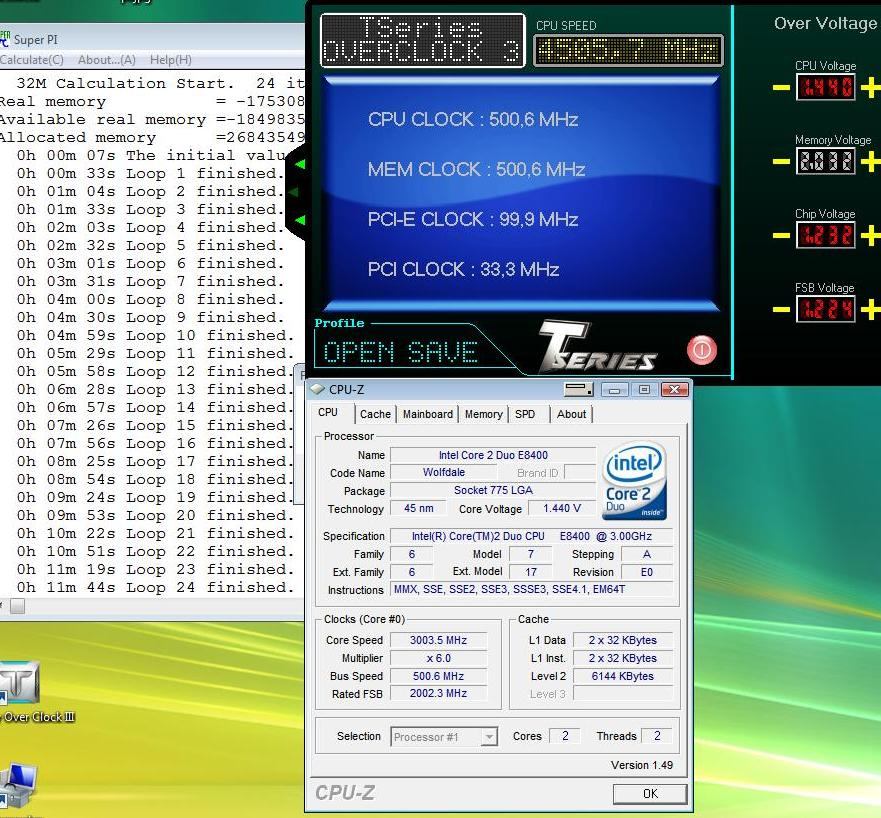Screen dimensions: 881x818
Task: Increase FSB Voltage with plus button
Action: 870,309
